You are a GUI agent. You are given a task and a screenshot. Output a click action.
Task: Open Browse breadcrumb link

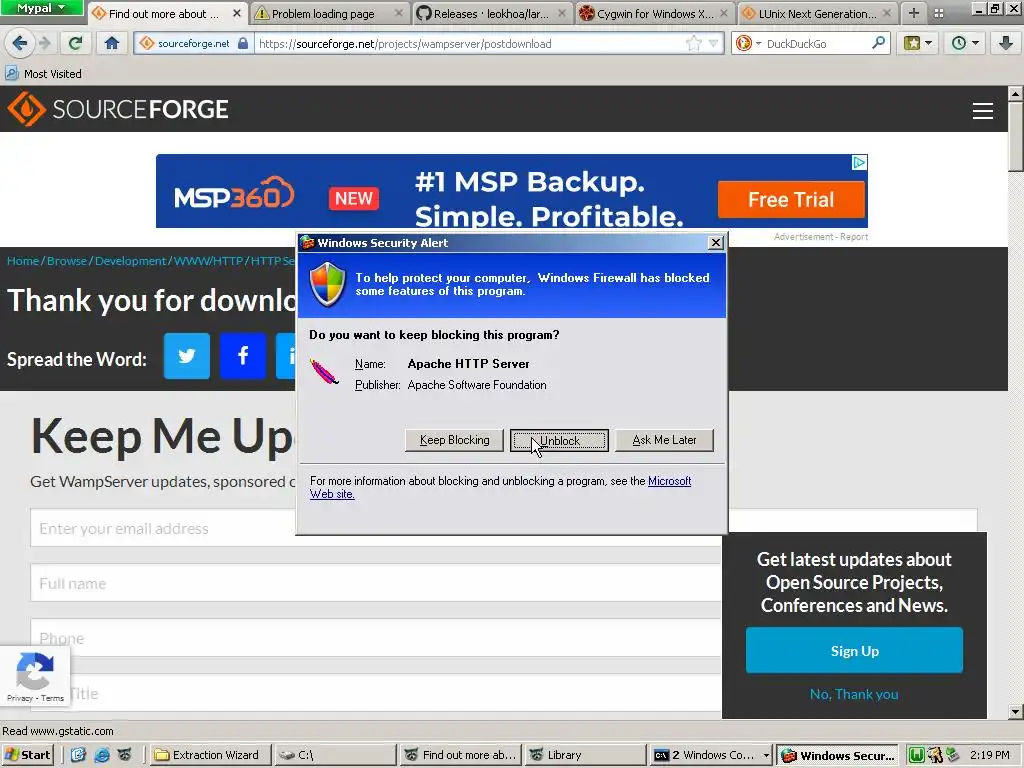tap(67, 261)
